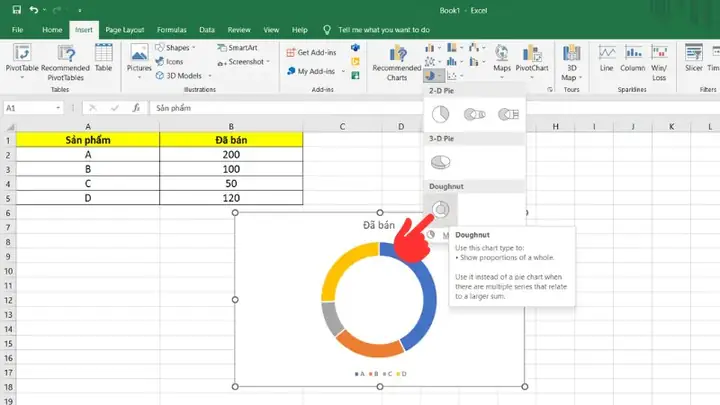The image size is (720, 405).
Task: Click the Slicer filter button
Action: pos(693,58)
